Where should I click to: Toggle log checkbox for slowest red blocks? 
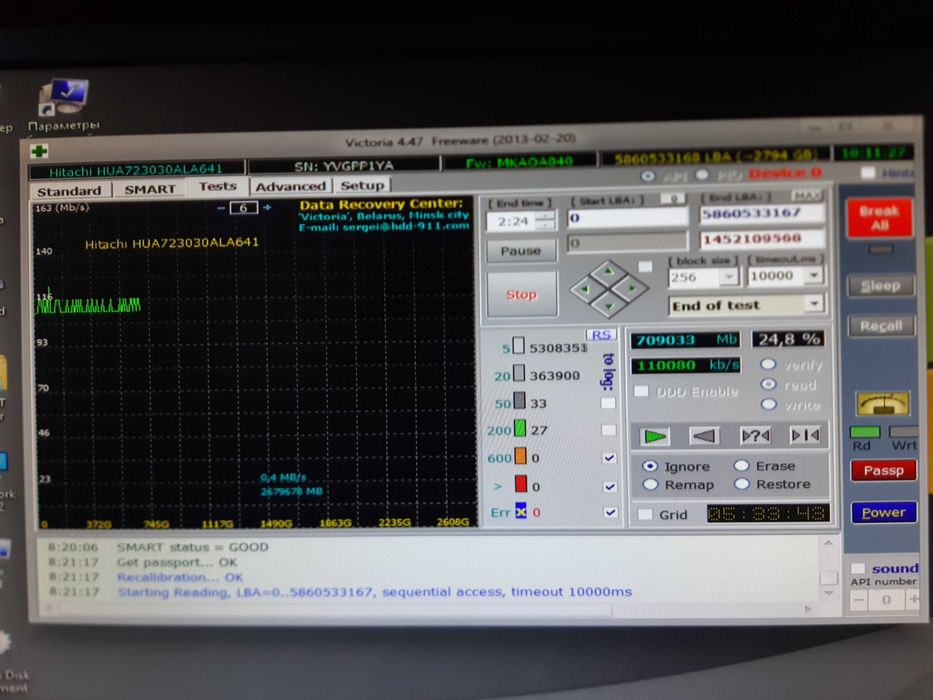(x=609, y=486)
